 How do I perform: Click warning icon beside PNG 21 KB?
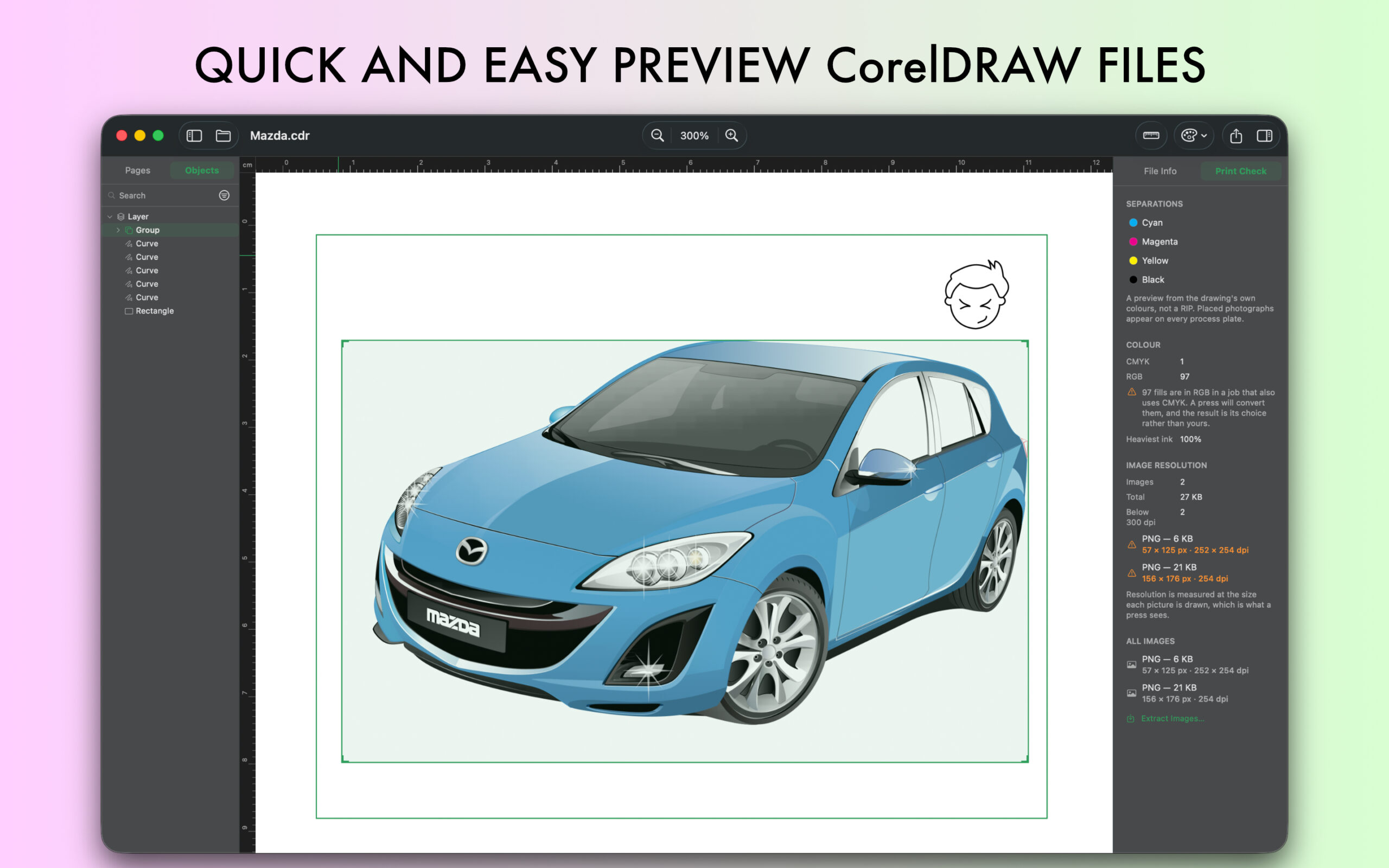point(1132,573)
